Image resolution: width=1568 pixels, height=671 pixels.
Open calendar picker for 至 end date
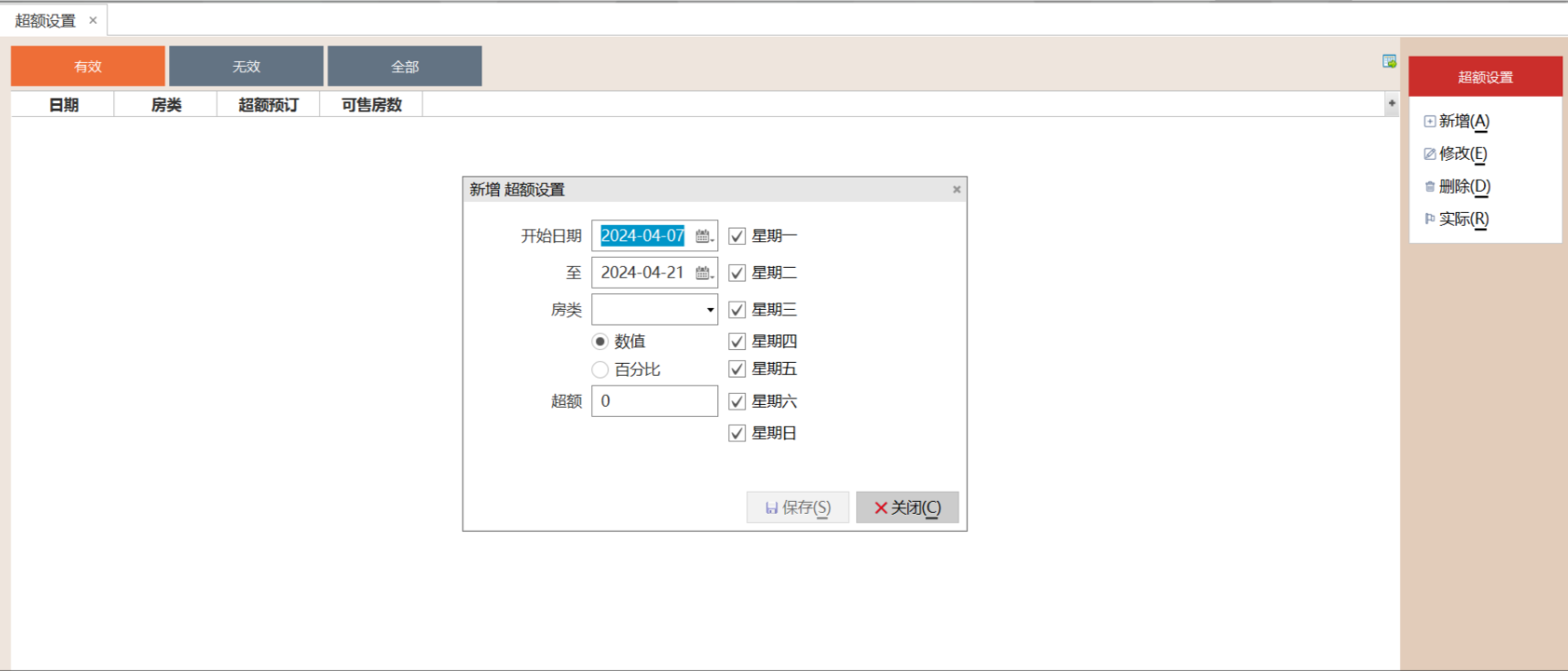coord(704,272)
